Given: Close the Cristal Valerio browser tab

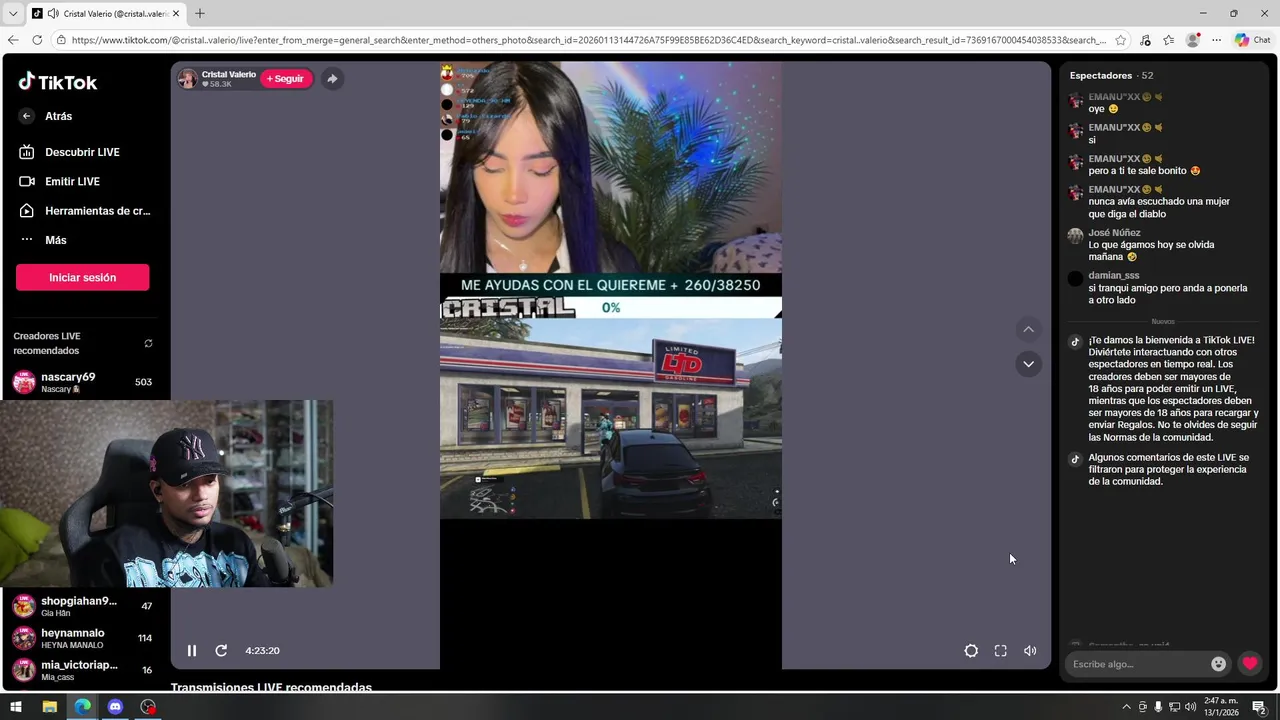Looking at the screenshot, I should (x=176, y=14).
